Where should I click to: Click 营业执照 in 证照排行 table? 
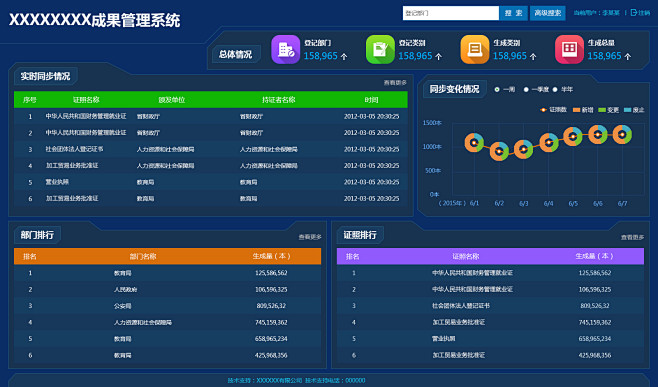(x=444, y=339)
